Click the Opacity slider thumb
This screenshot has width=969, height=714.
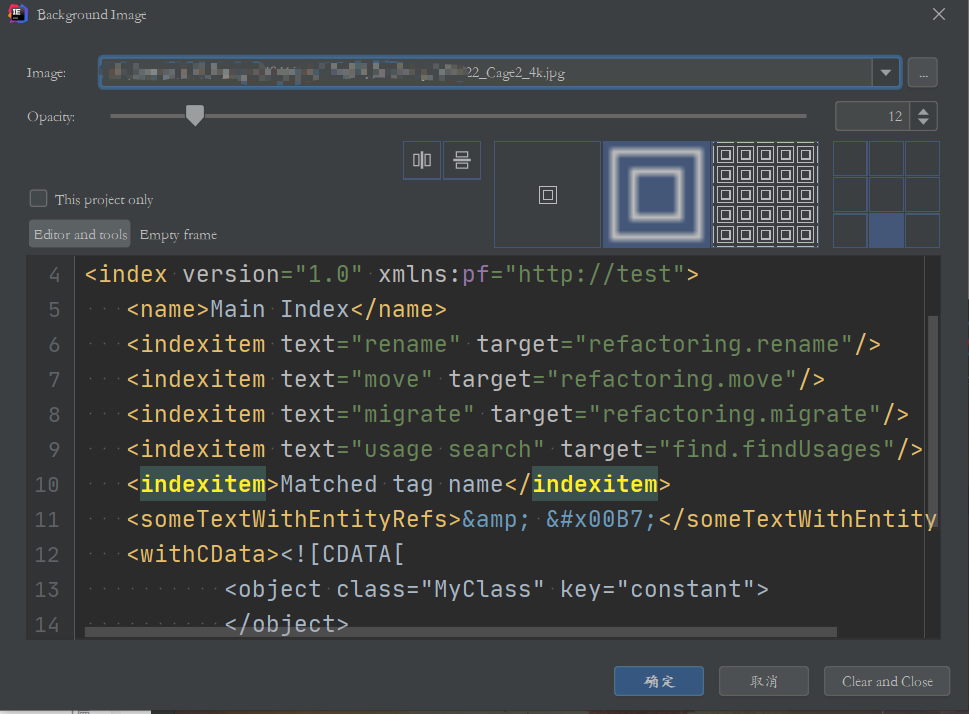point(195,115)
